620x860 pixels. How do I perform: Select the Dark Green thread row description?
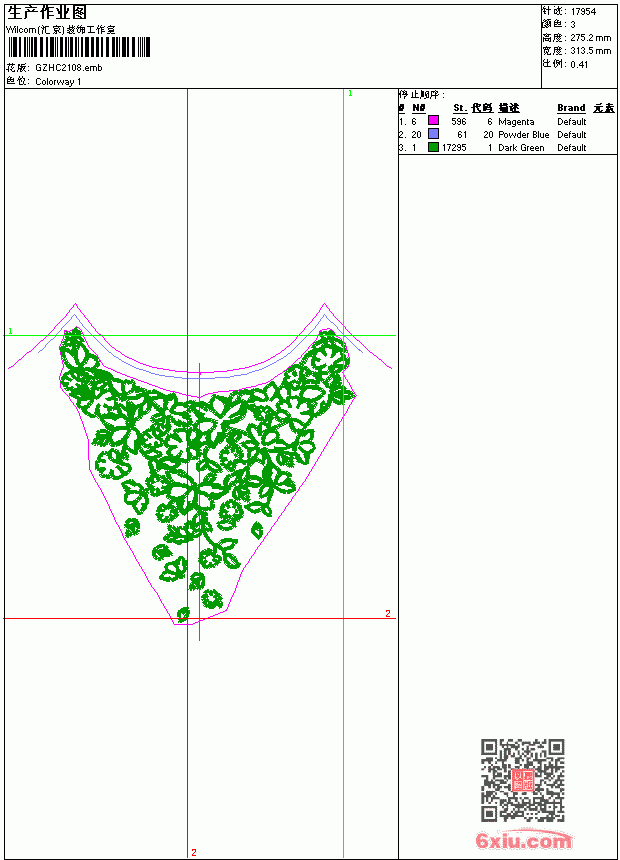(521, 148)
